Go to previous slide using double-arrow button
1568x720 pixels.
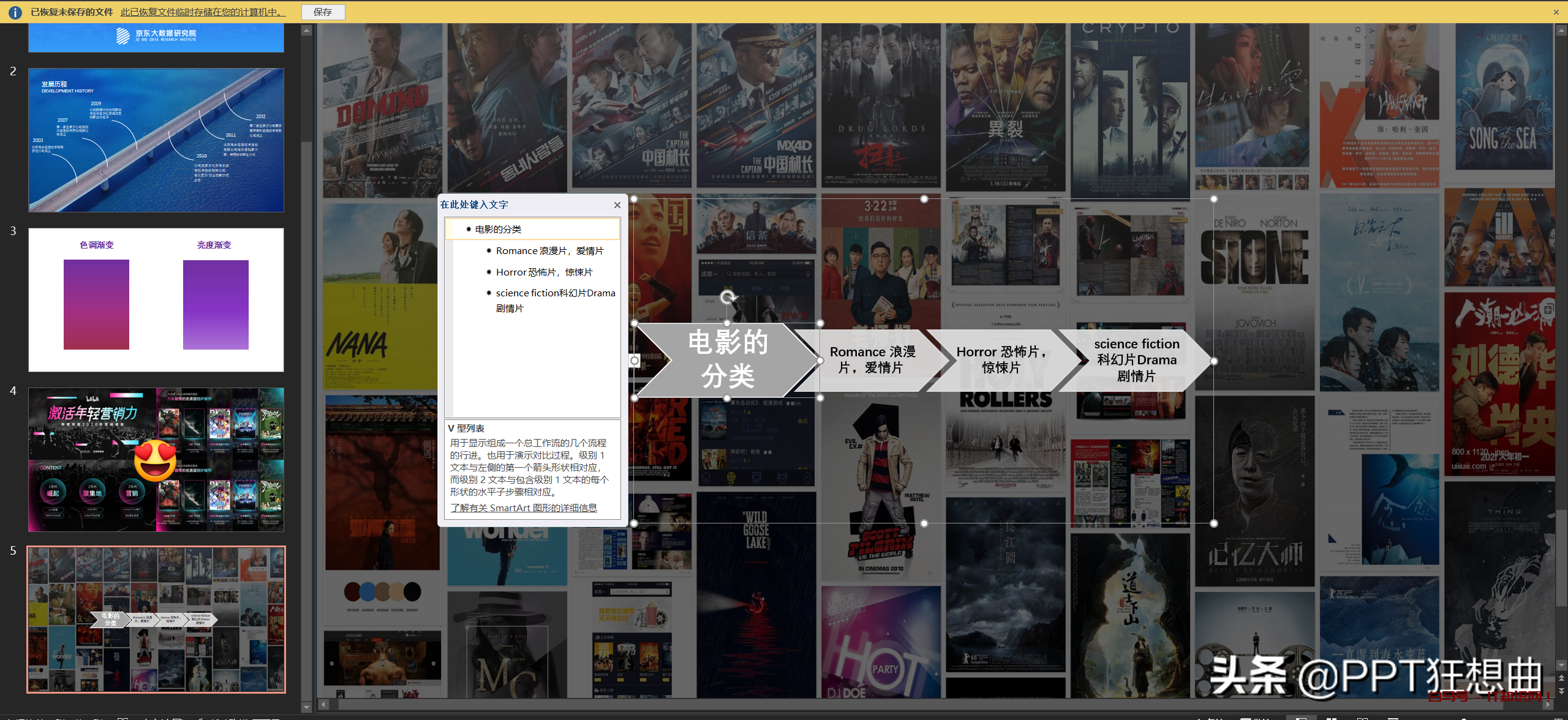pyautogui.click(x=1561, y=678)
